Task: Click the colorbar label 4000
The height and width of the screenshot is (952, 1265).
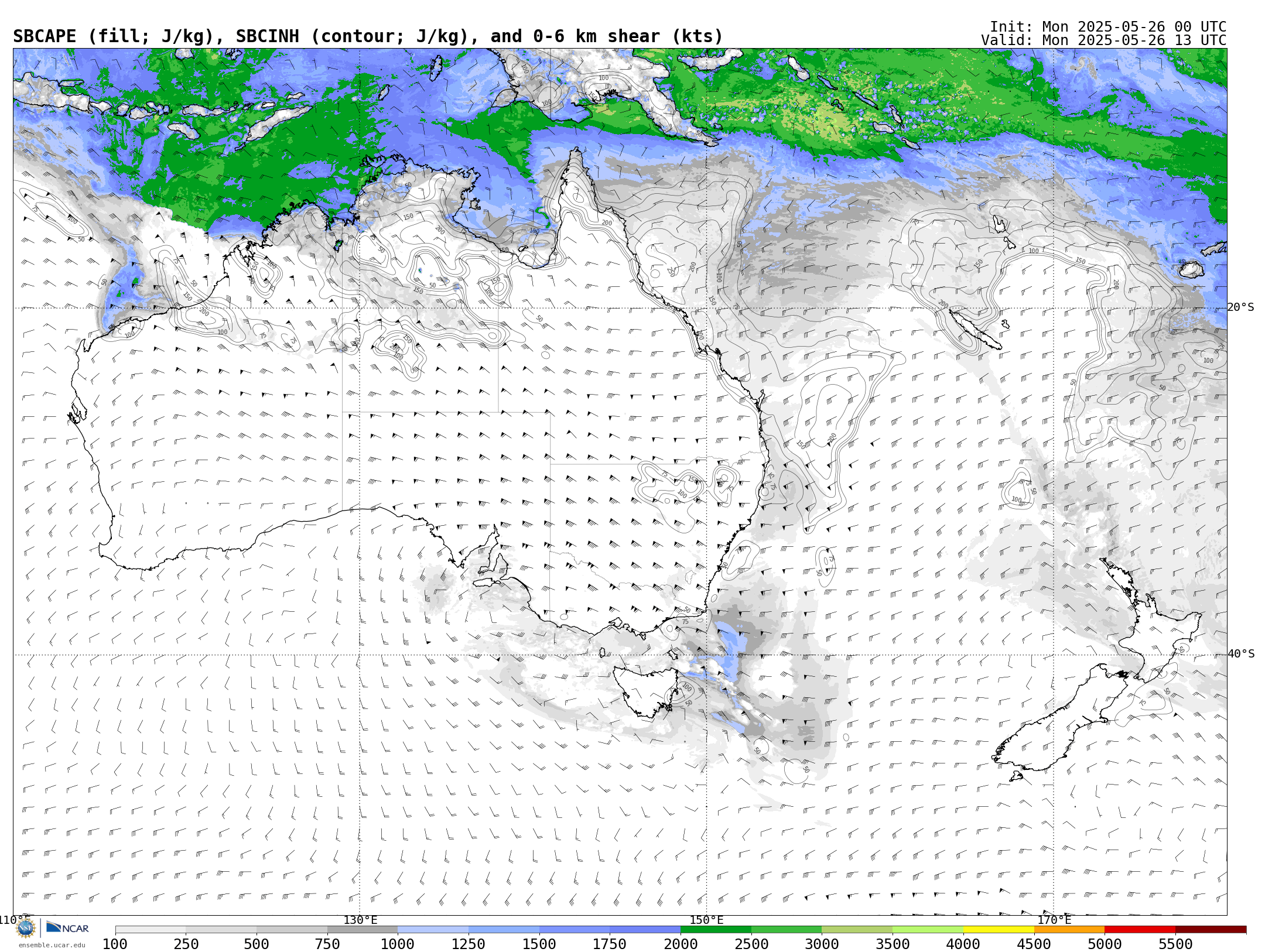Action: click(963, 944)
